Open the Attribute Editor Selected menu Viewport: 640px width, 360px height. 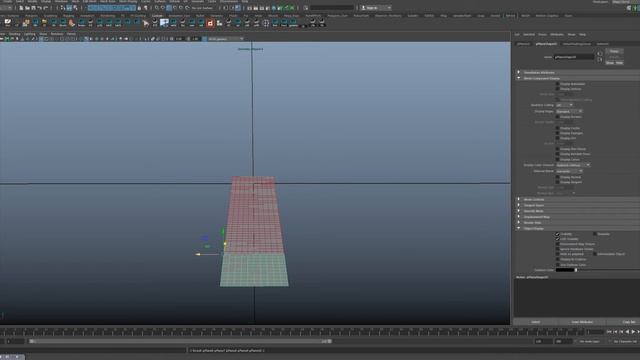point(529,35)
